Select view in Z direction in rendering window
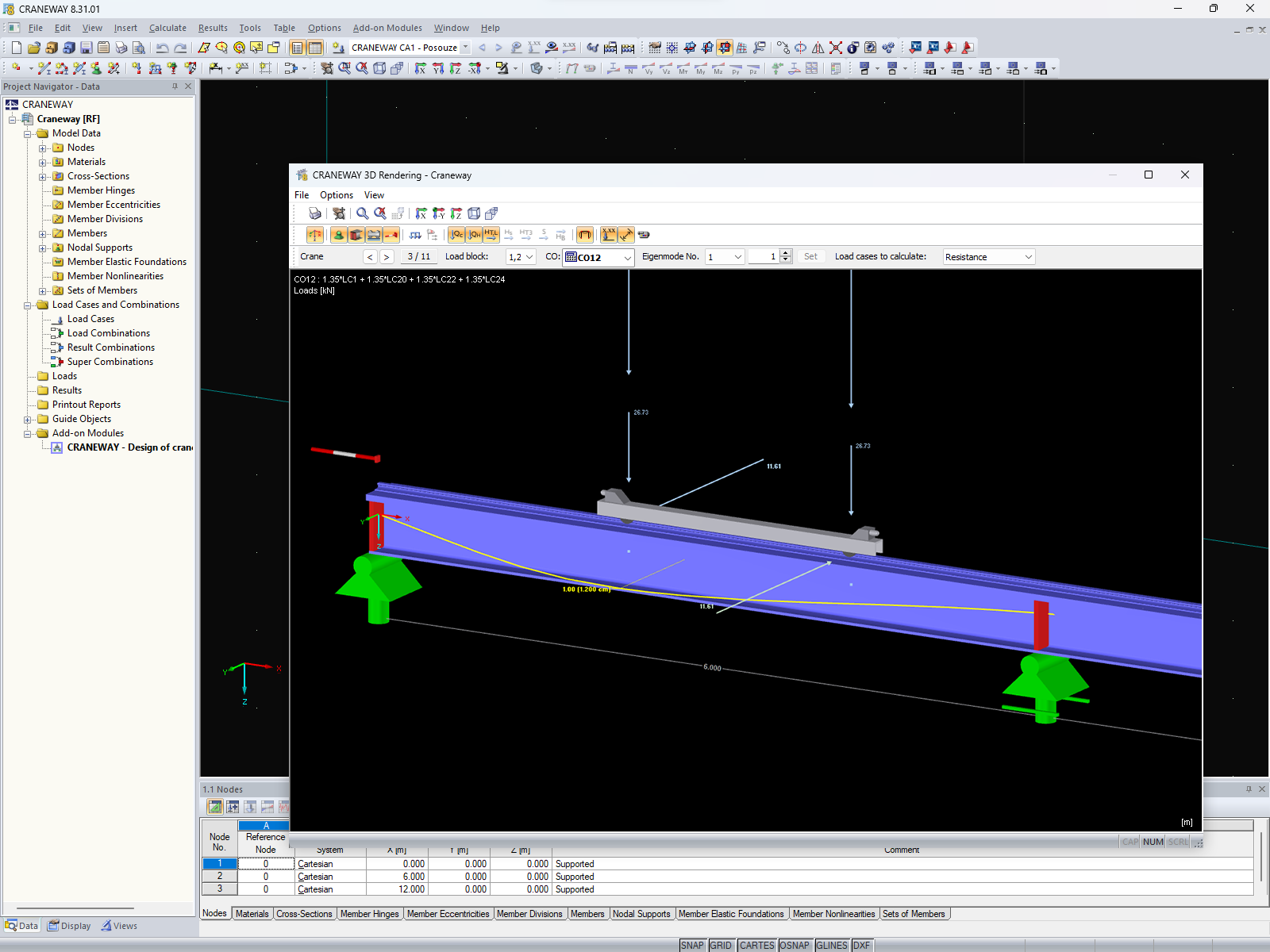The height and width of the screenshot is (952, 1270). click(x=456, y=213)
